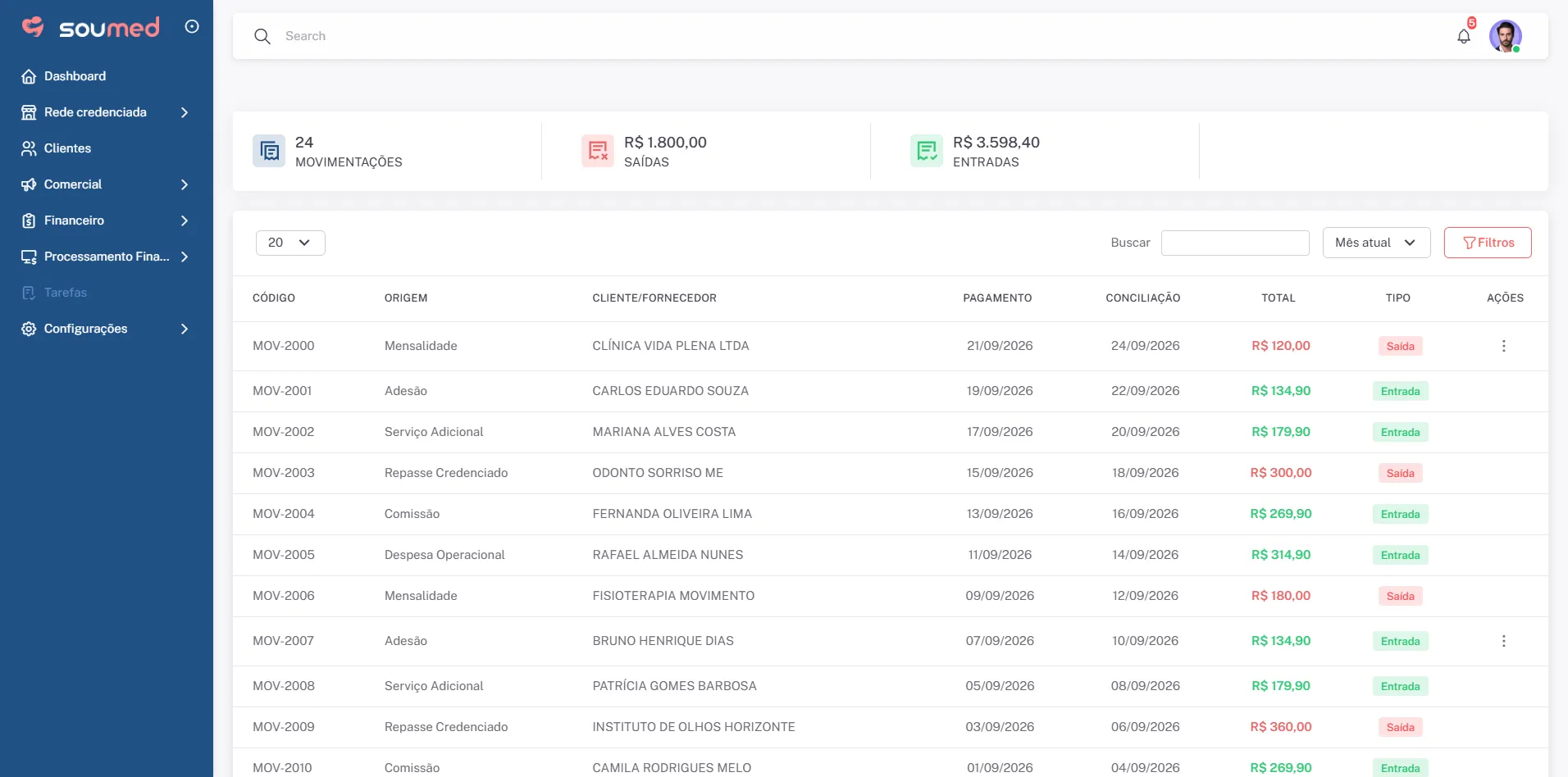This screenshot has height=777, width=1568.
Task: Click the Soumed logo
Action: 90,27
